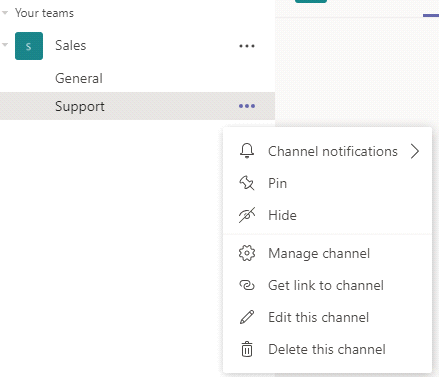Click the purple Support channel ellipsis

247,106
